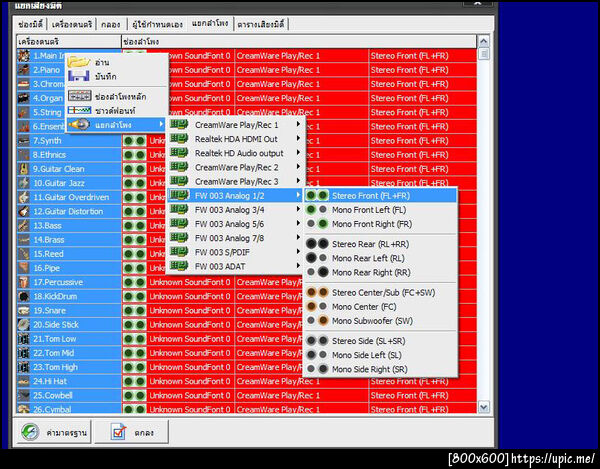Click the green speaker indicators in the Synth row
The image size is (600, 469).
click(x=134, y=141)
